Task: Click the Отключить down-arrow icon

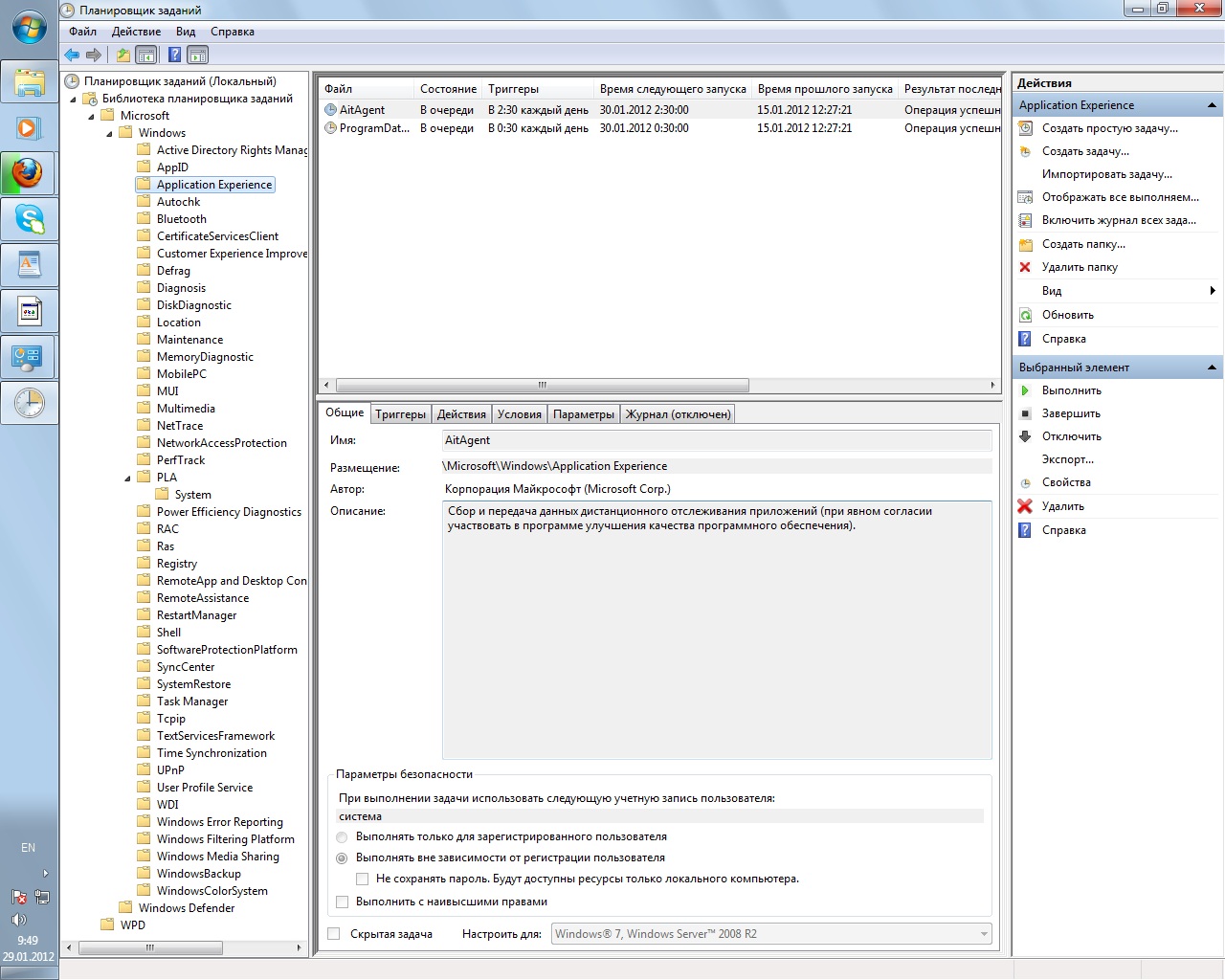Action: coord(1025,436)
